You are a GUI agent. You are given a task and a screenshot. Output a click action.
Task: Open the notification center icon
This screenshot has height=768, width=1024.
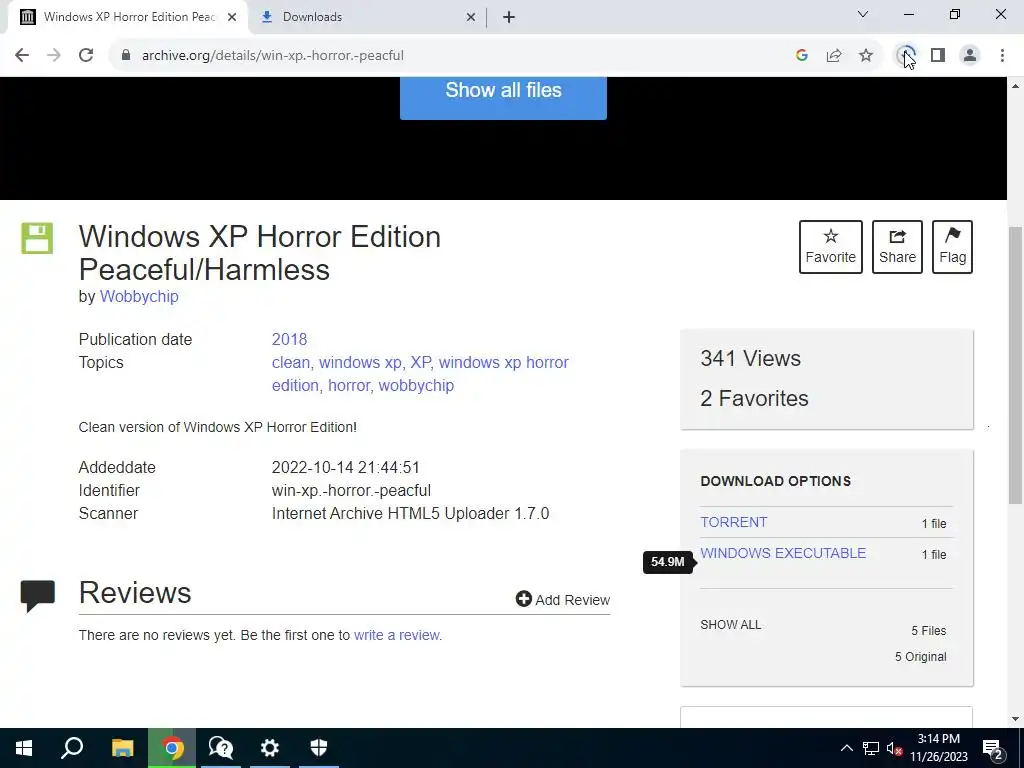[992, 748]
